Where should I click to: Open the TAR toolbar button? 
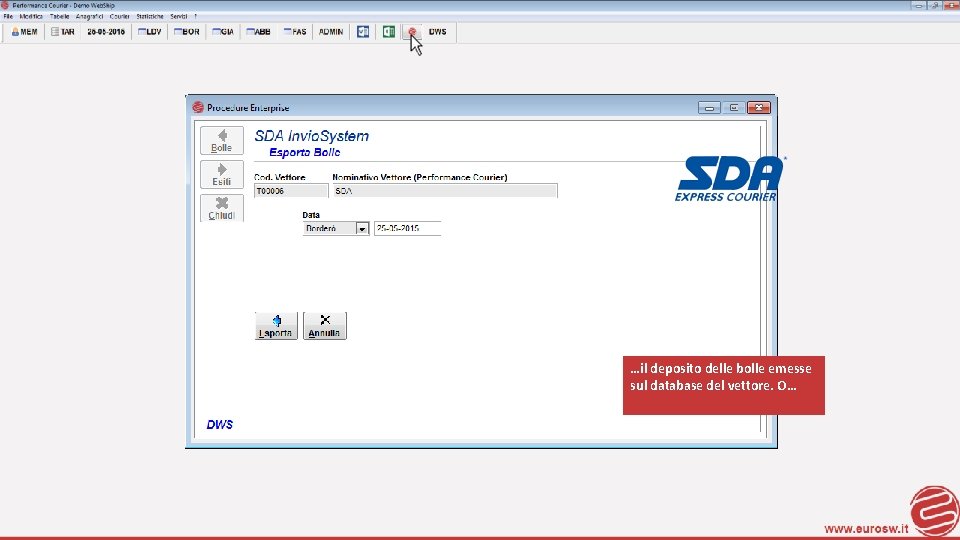click(62, 32)
